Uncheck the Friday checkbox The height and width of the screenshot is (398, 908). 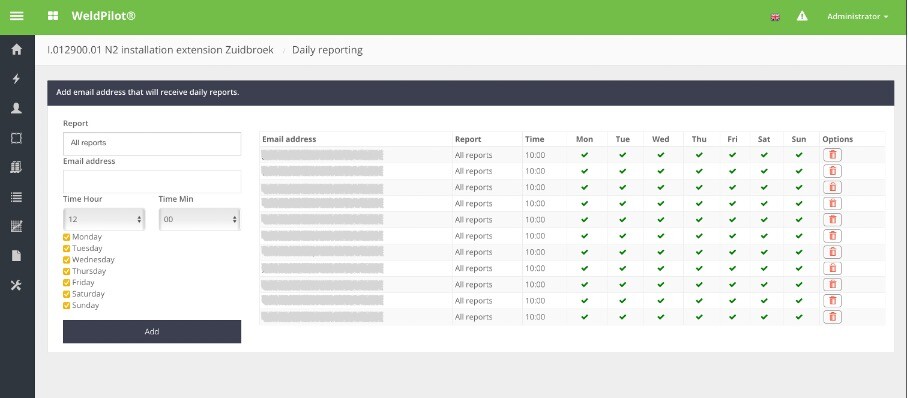click(67, 283)
